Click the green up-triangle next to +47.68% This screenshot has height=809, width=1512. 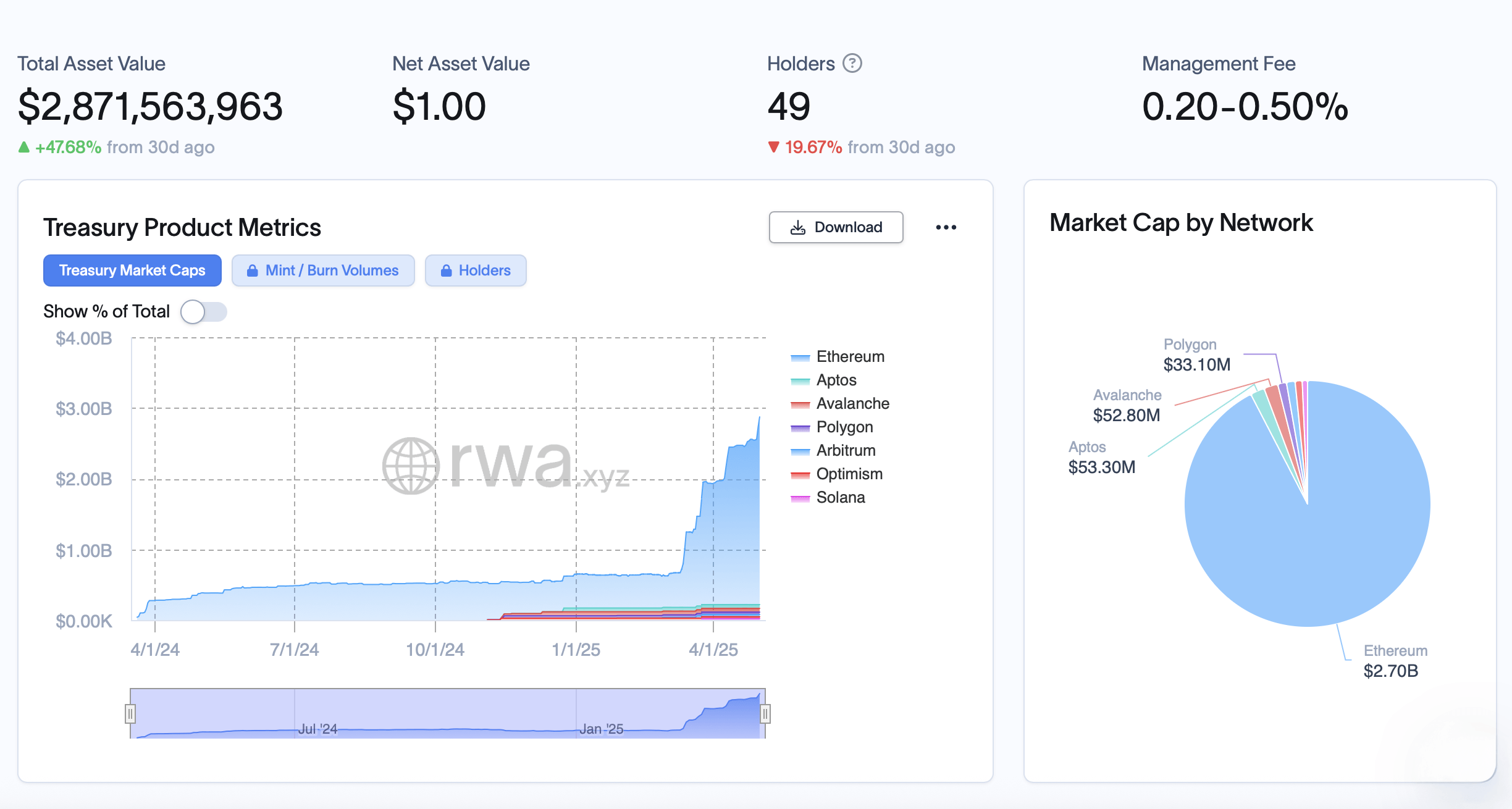point(25,147)
